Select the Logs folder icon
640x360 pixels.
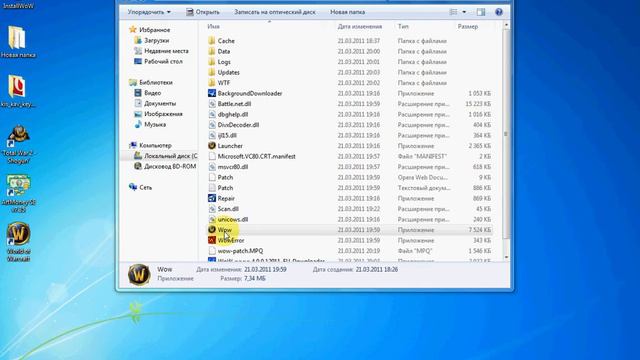point(211,62)
